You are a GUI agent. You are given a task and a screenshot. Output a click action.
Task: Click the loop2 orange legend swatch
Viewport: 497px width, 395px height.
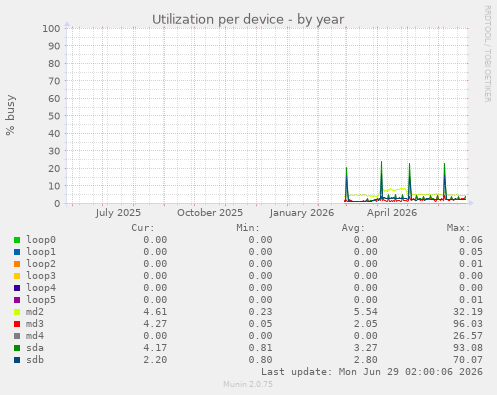tap(17, 264)
